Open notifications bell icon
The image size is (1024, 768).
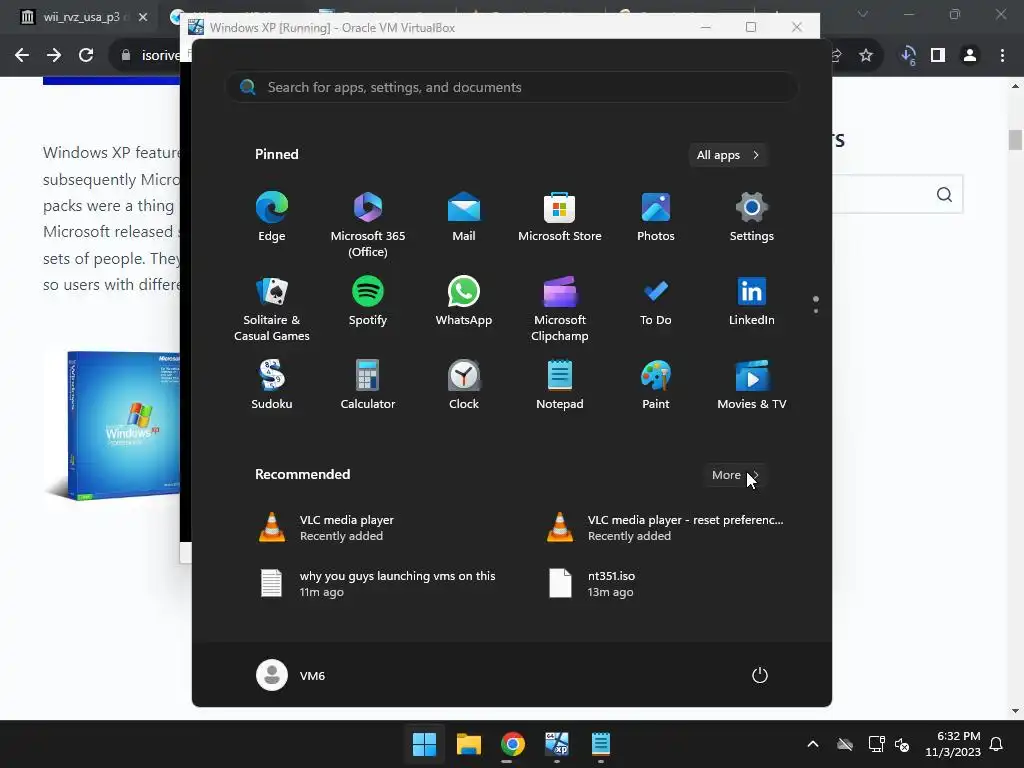click(997, 744)
